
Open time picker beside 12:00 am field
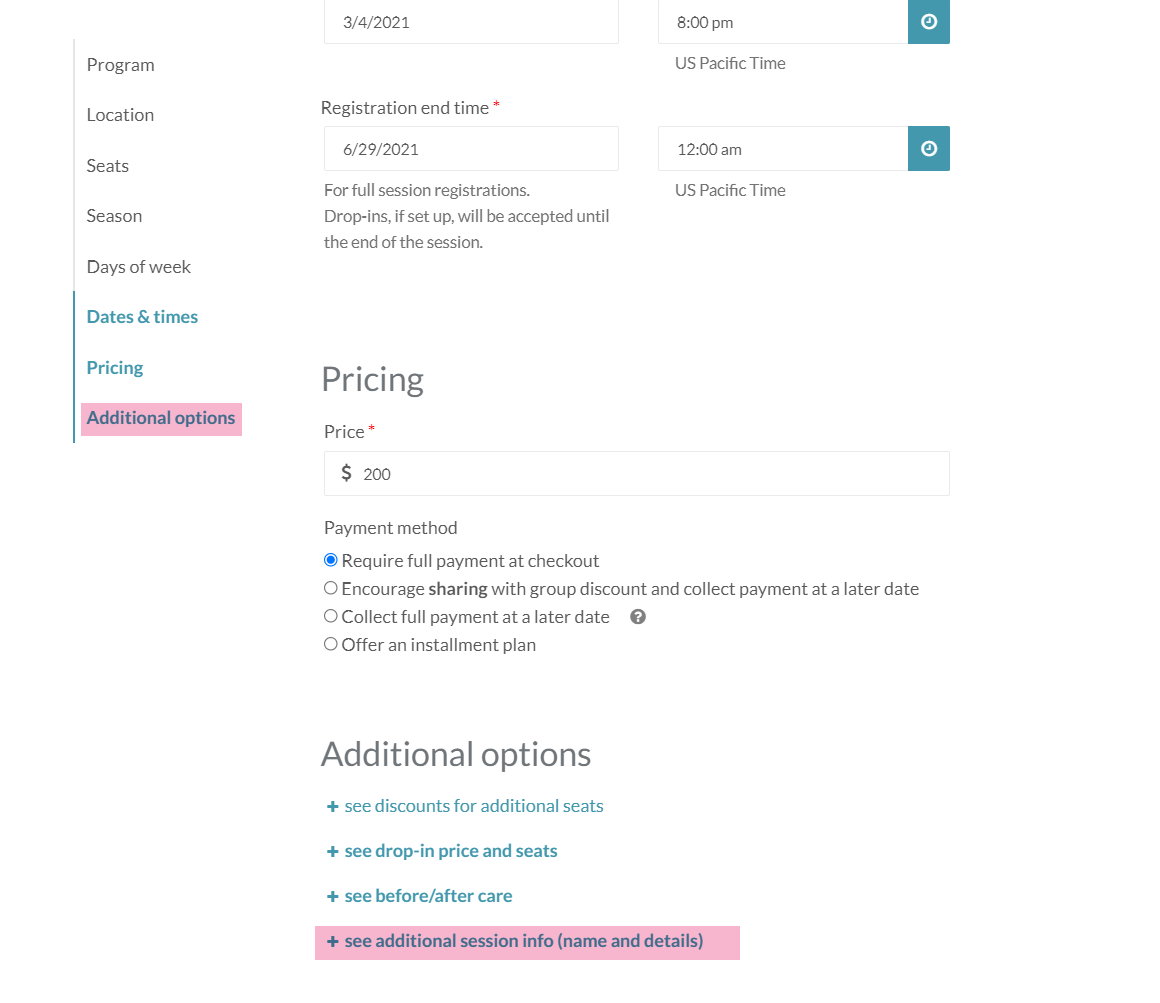(x=928, y=149)
